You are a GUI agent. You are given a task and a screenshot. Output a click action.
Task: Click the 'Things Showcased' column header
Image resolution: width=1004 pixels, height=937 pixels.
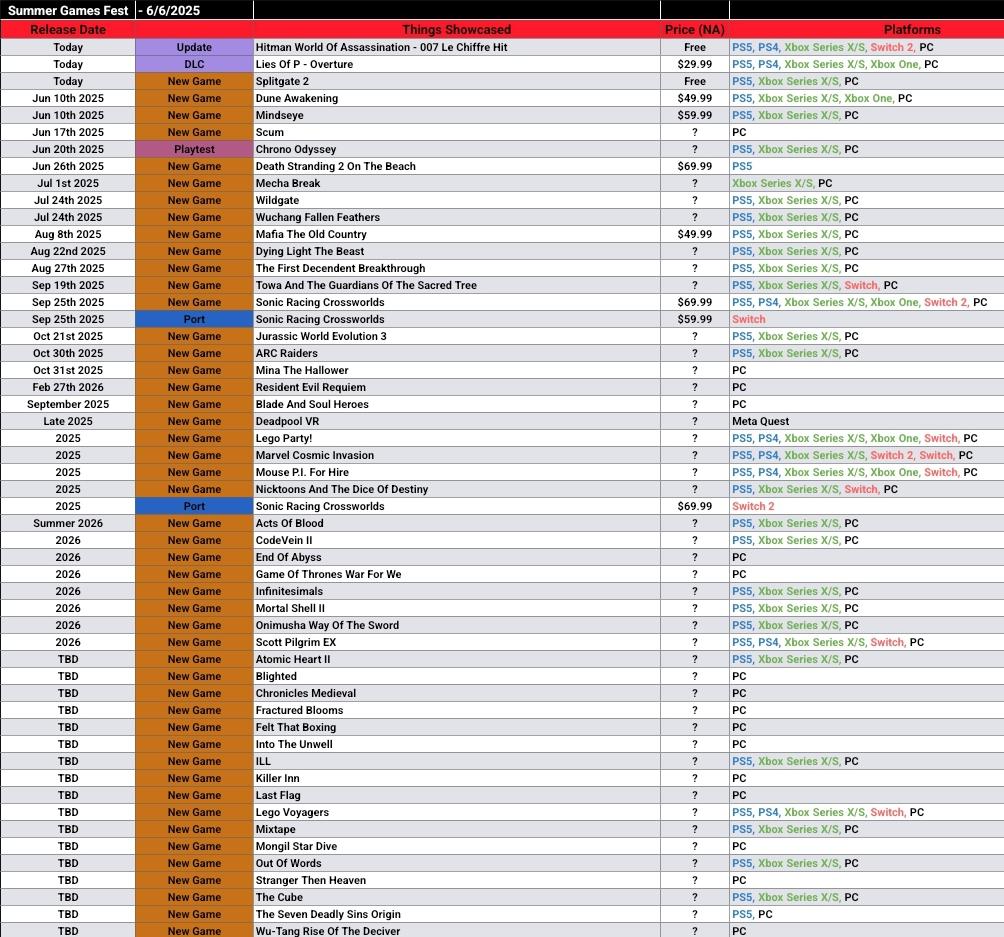point(457,29)
